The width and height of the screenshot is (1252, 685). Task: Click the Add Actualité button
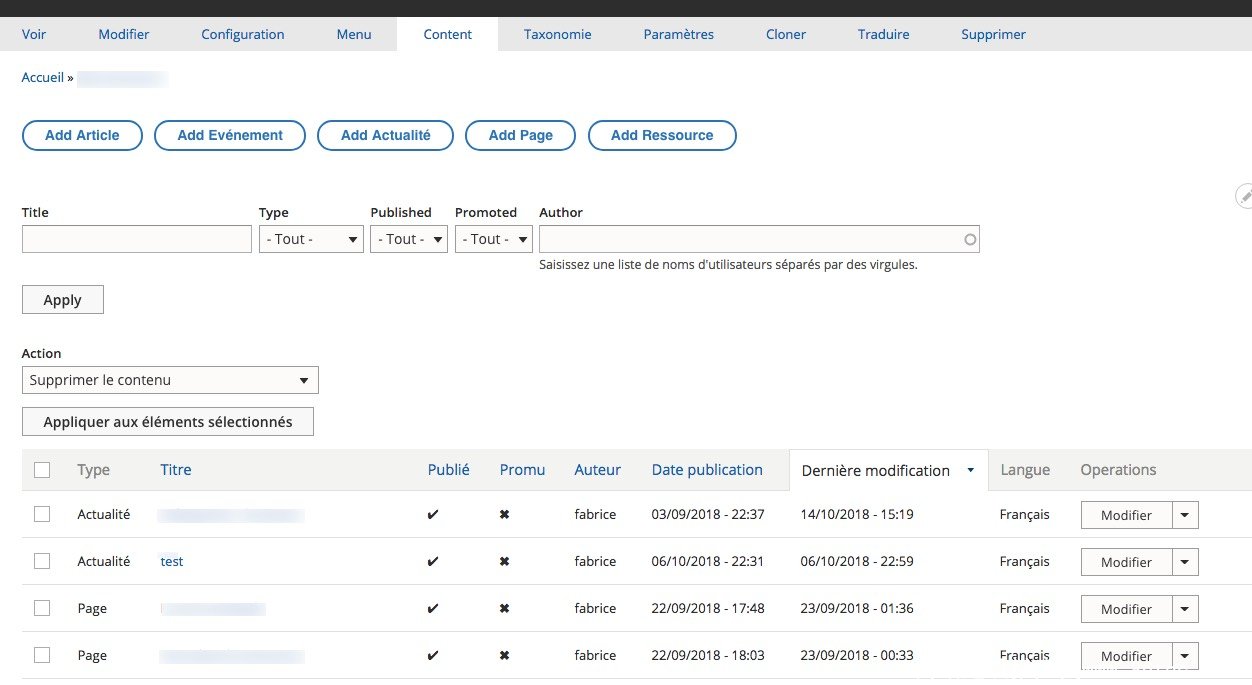click(386, 135)
